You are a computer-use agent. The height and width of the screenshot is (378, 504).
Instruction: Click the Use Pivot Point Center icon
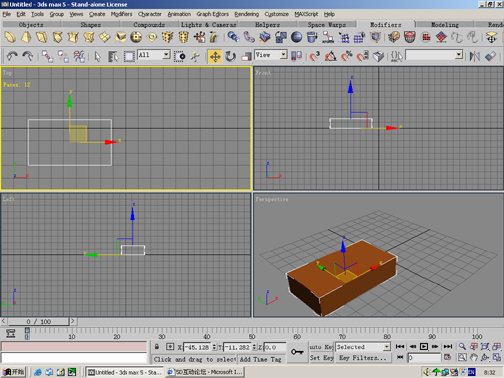click(x=296, y=56)
